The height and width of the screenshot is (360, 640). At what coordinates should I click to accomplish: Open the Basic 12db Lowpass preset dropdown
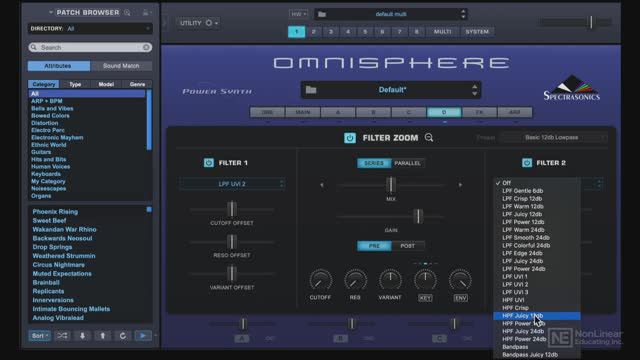click(553, 138)
